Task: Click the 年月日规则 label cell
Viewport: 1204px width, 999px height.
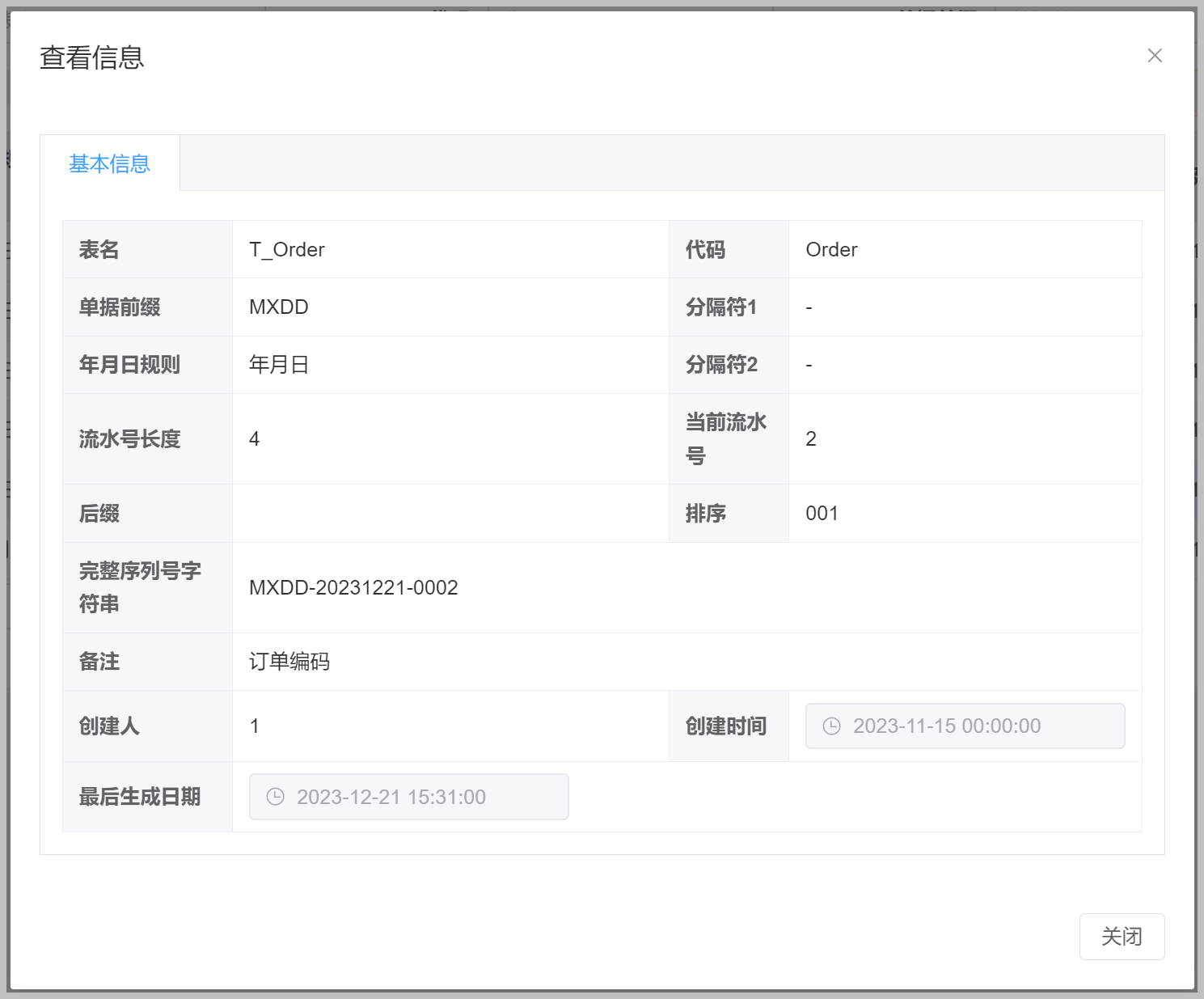Action: 147,364
